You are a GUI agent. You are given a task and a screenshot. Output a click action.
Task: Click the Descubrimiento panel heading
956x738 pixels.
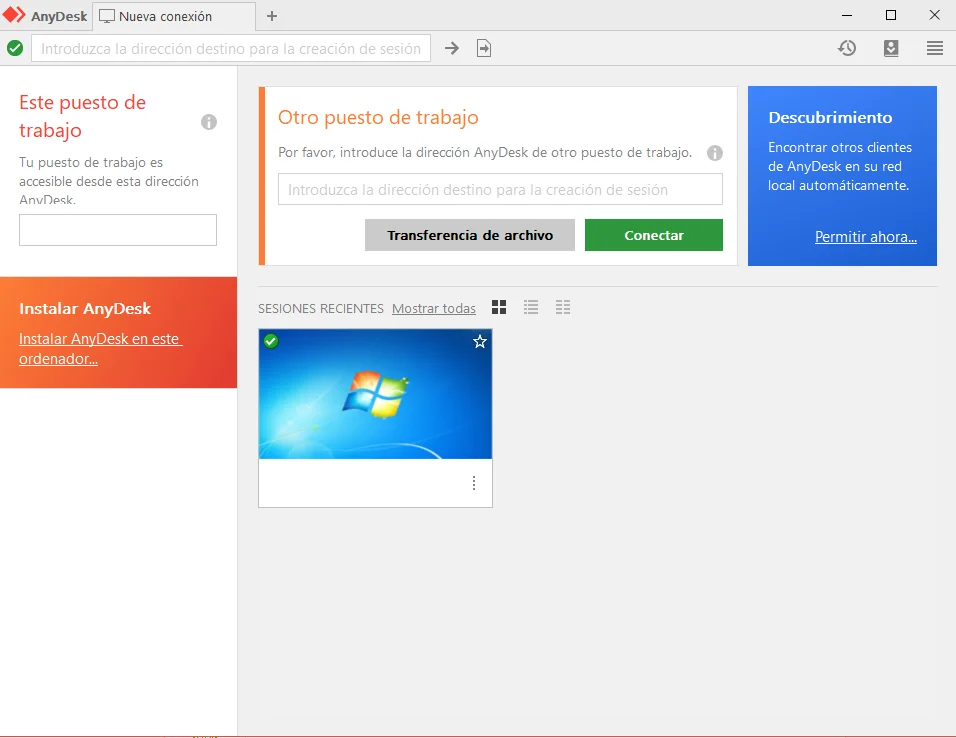tap(830, 117)
